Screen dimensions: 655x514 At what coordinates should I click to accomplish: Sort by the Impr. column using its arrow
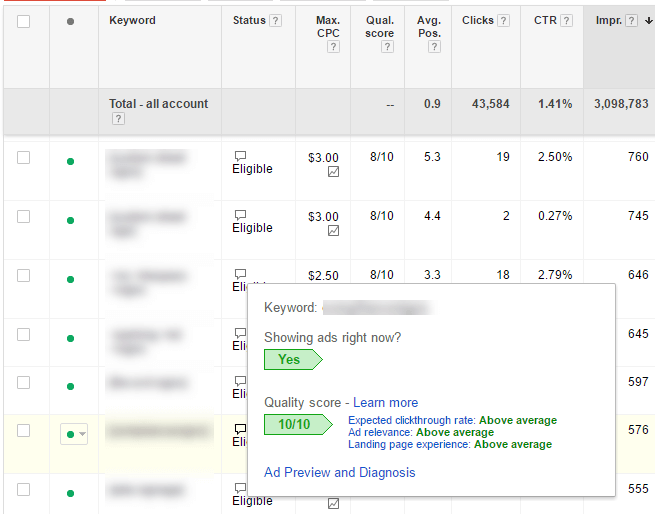pos(645,21)
